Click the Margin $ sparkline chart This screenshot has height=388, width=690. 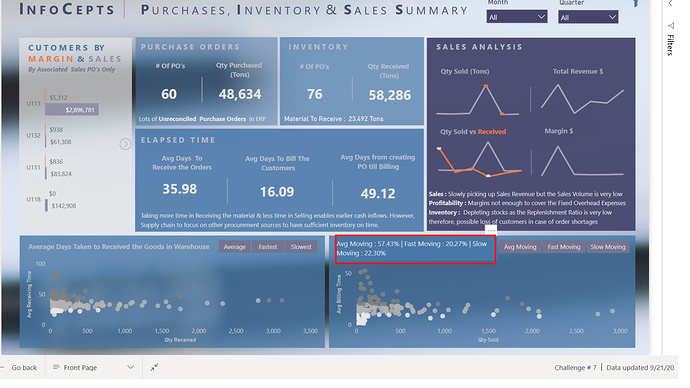tap(582, 161)
